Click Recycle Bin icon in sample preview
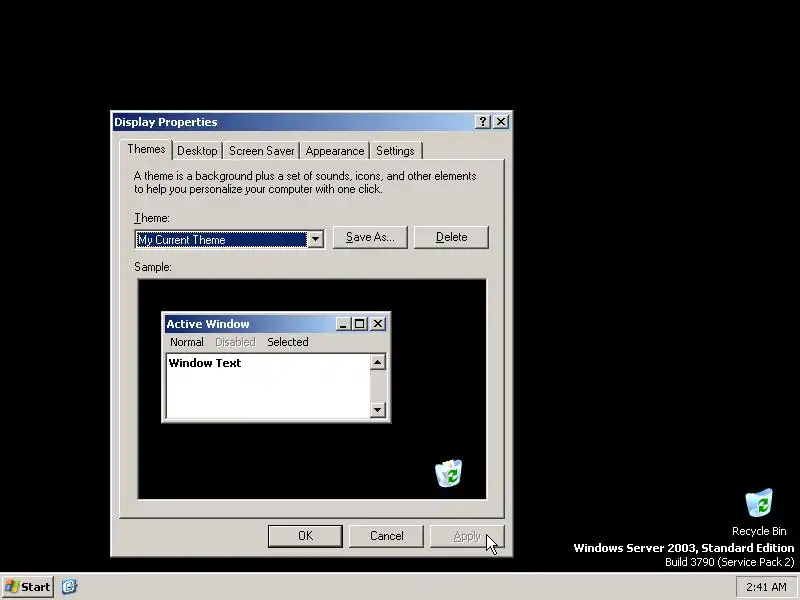 (x=448, y=473)
